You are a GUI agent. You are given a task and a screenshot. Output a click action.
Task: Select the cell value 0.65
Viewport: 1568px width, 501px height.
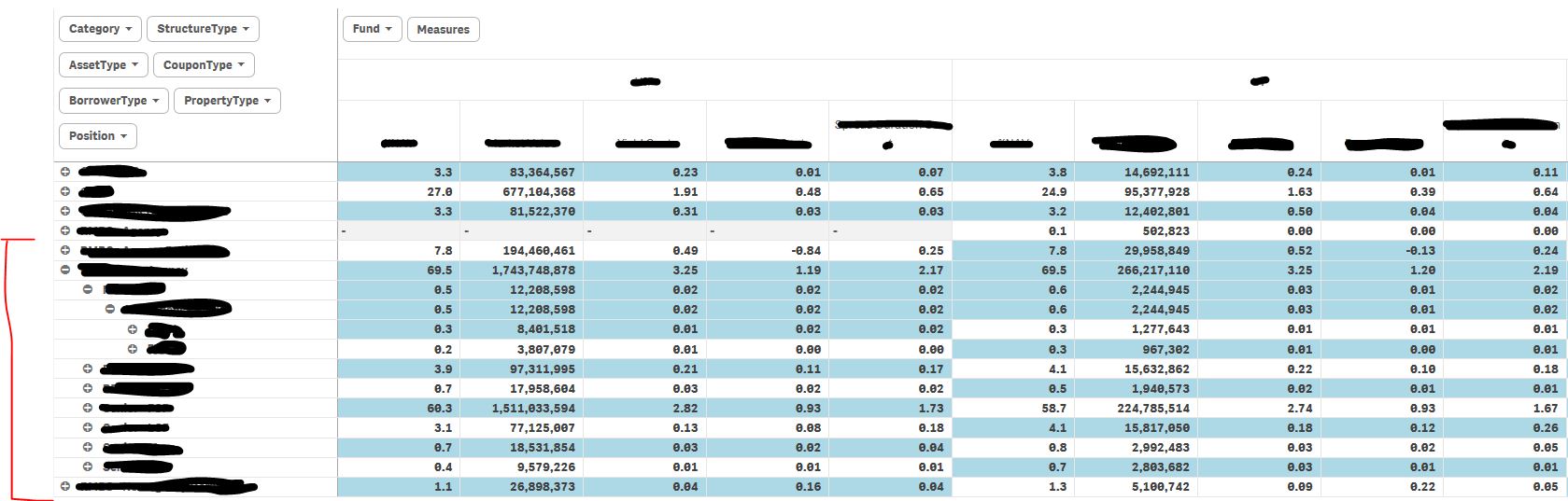click(890, 192)
